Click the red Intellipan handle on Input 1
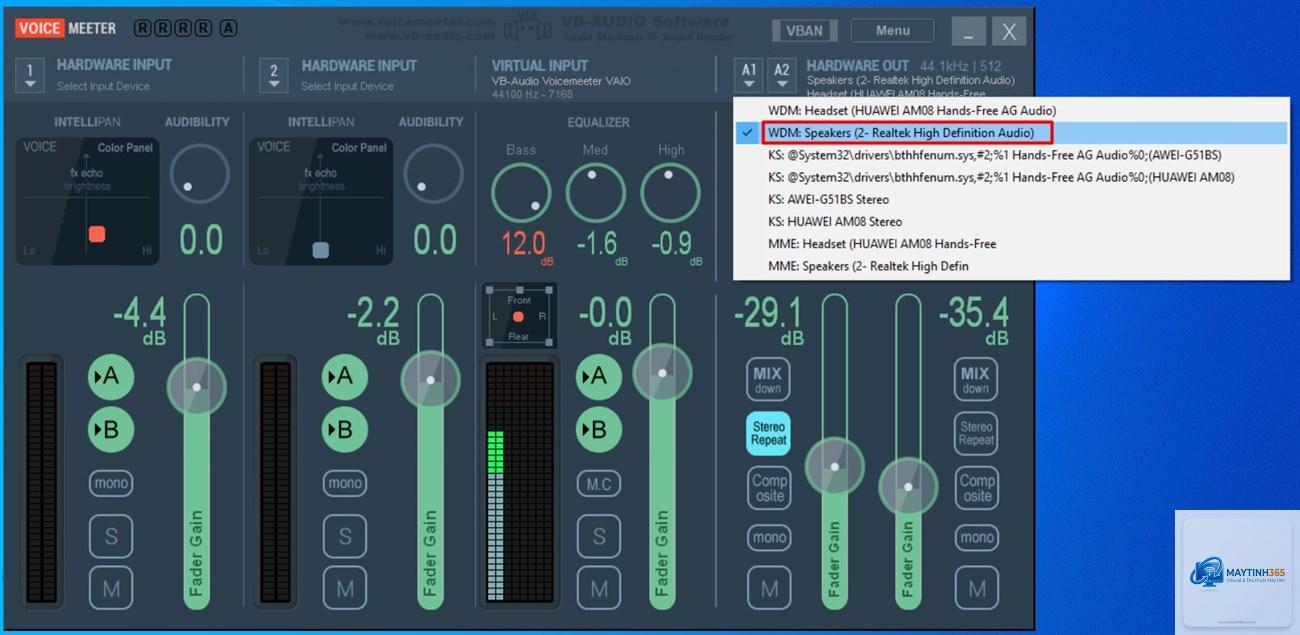This screenshot has height=635, width=1300. pyautogui.click(x=97, y=234)
